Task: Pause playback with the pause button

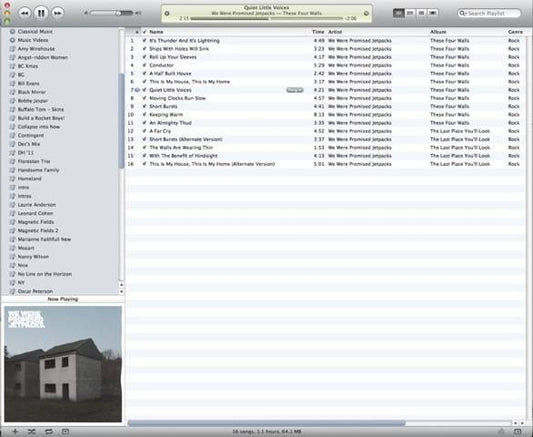Action: coord(41,13)
